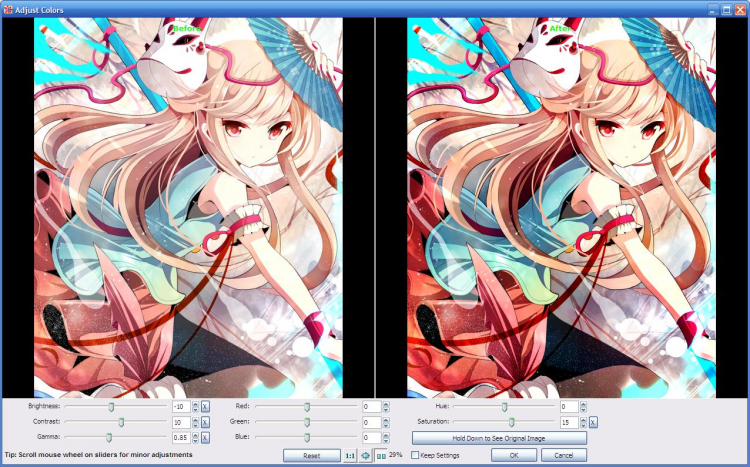Click the Brightness slider handle
The height and width of the screenshot is (467, 750).
pos(111,407)
